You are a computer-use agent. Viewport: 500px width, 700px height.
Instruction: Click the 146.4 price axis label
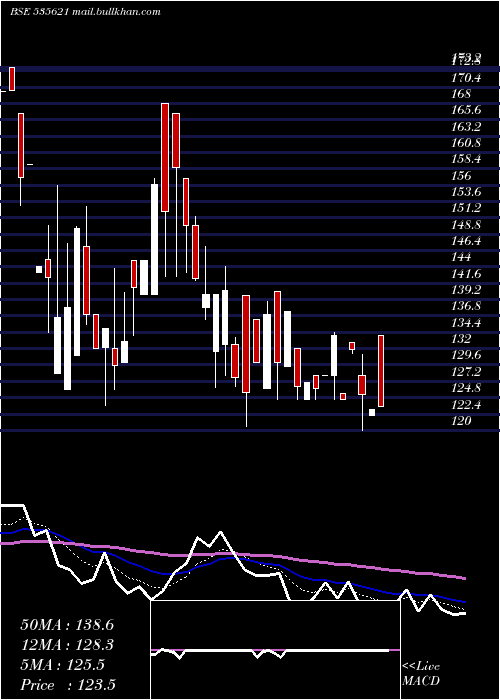point(466,242)
